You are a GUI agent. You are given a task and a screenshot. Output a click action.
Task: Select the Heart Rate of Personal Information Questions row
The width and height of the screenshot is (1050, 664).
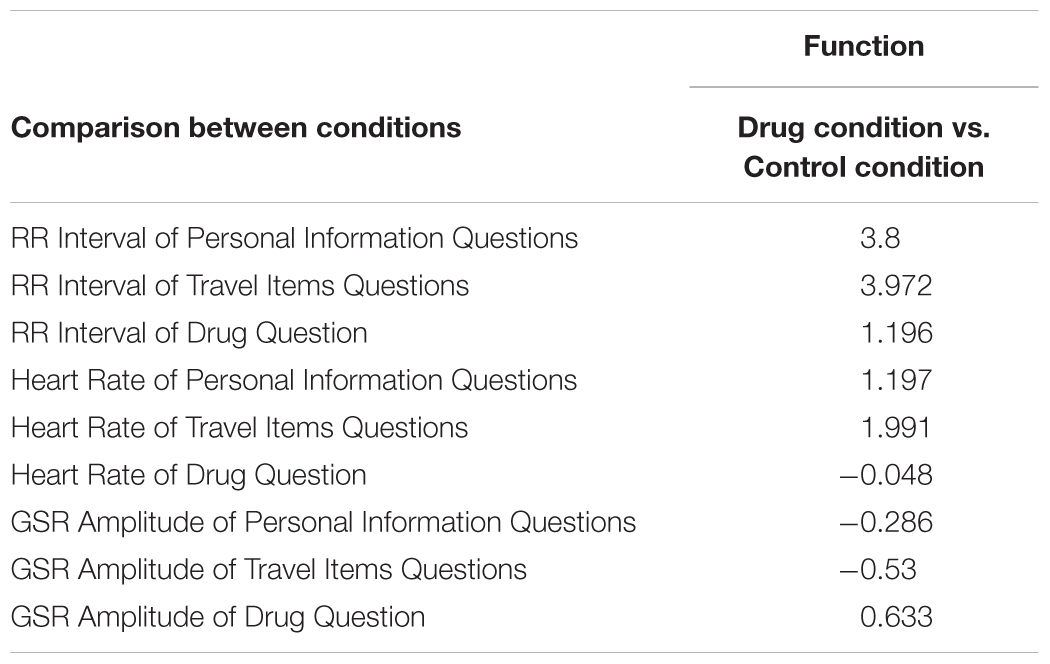click(x=524, y=380)
